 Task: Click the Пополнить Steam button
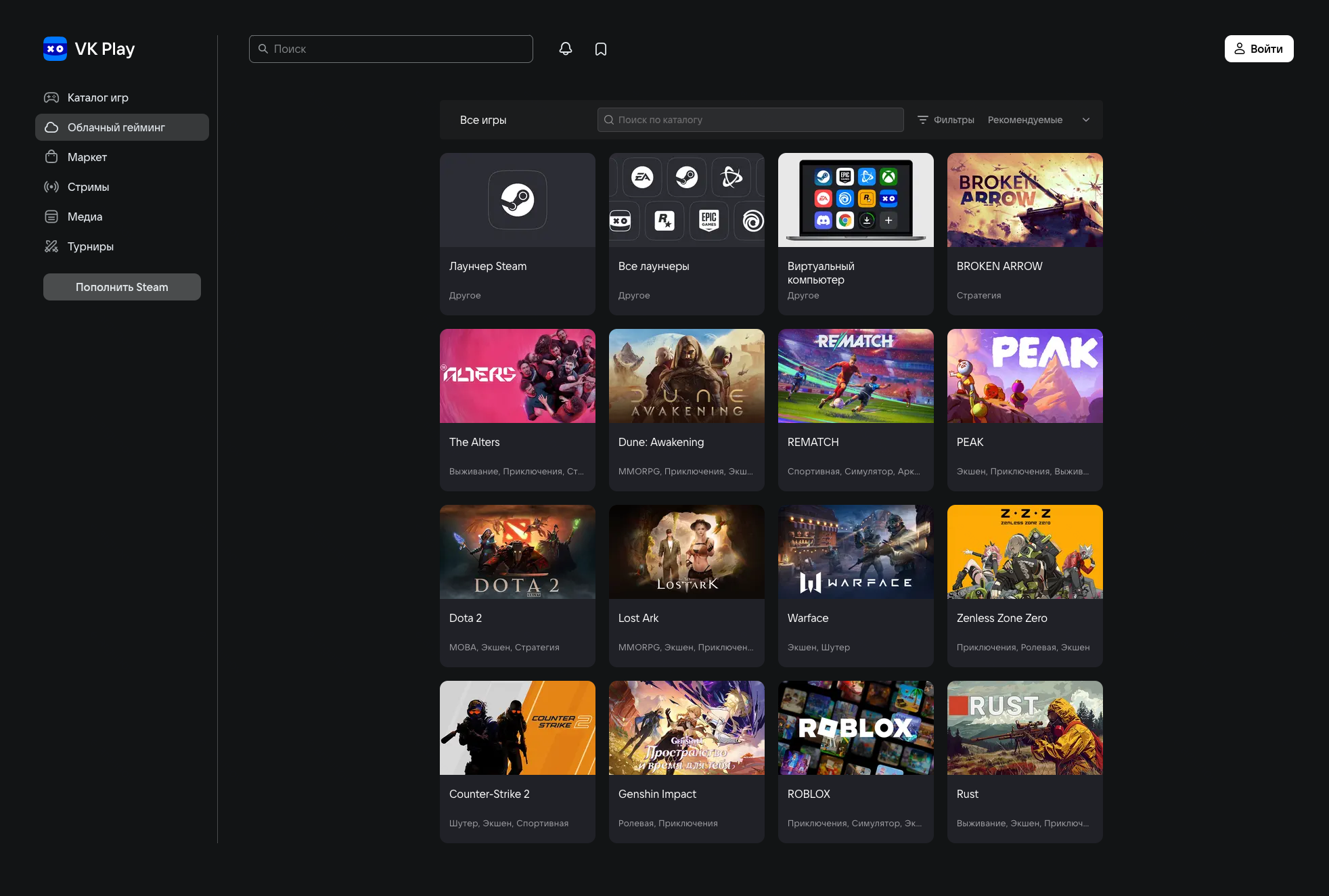122,287
